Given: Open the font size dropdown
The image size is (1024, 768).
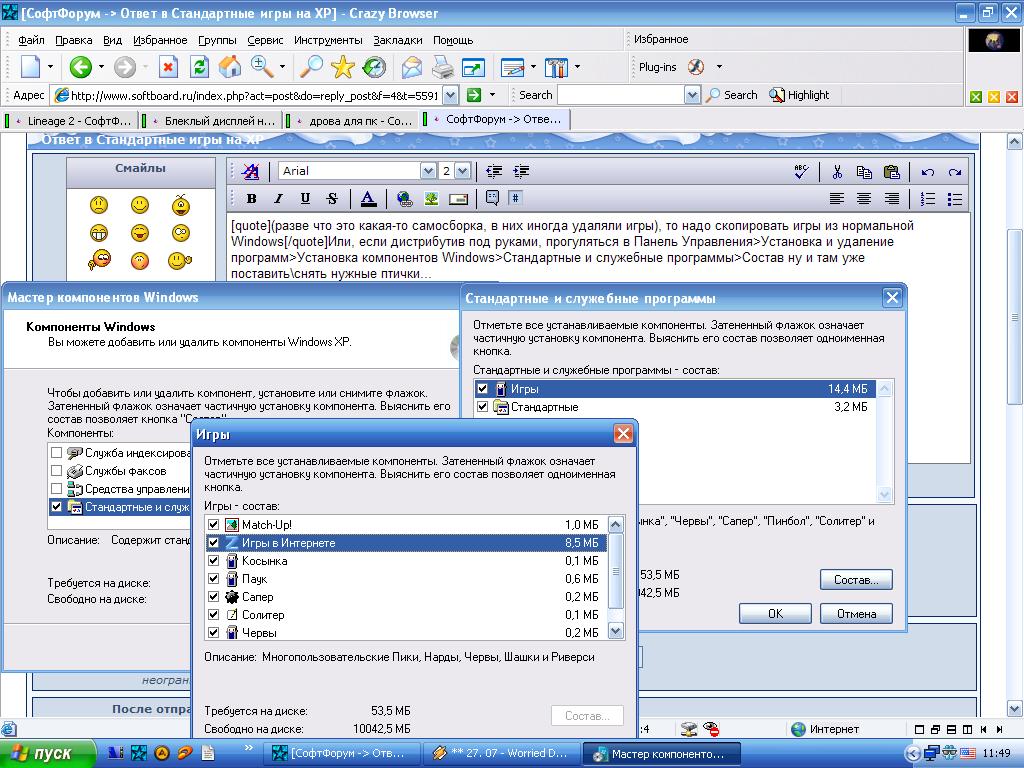Looking at the screenshot, I should [463, 171].
